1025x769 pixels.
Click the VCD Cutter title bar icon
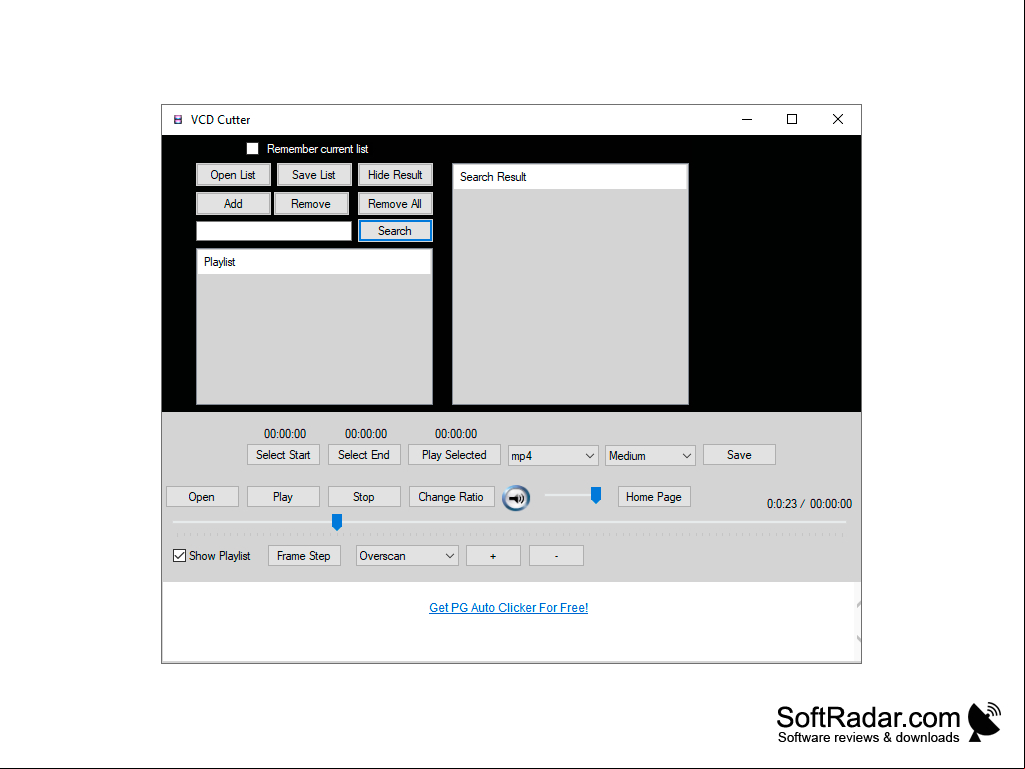coord(178,120)
